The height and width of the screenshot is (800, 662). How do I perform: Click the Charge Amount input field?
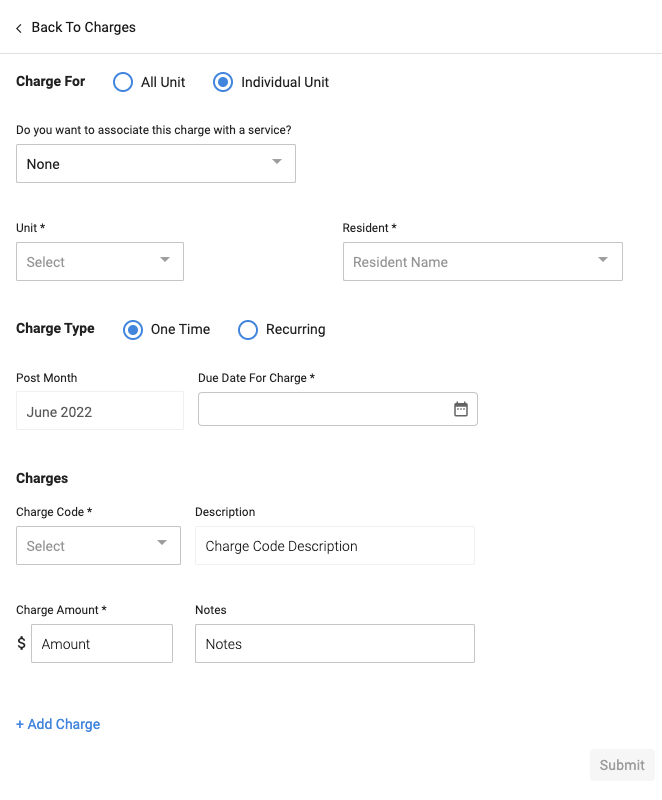coord(102,644)
